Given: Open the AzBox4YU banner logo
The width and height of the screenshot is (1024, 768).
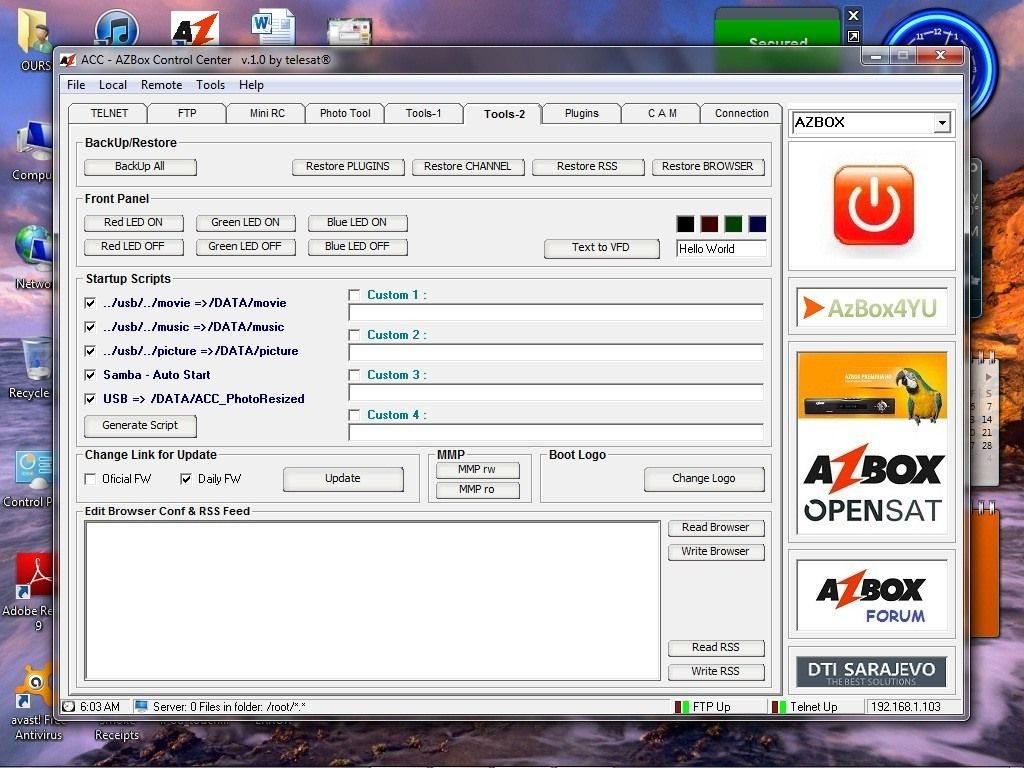Looking at the screenshot, I should coord(872,307).
